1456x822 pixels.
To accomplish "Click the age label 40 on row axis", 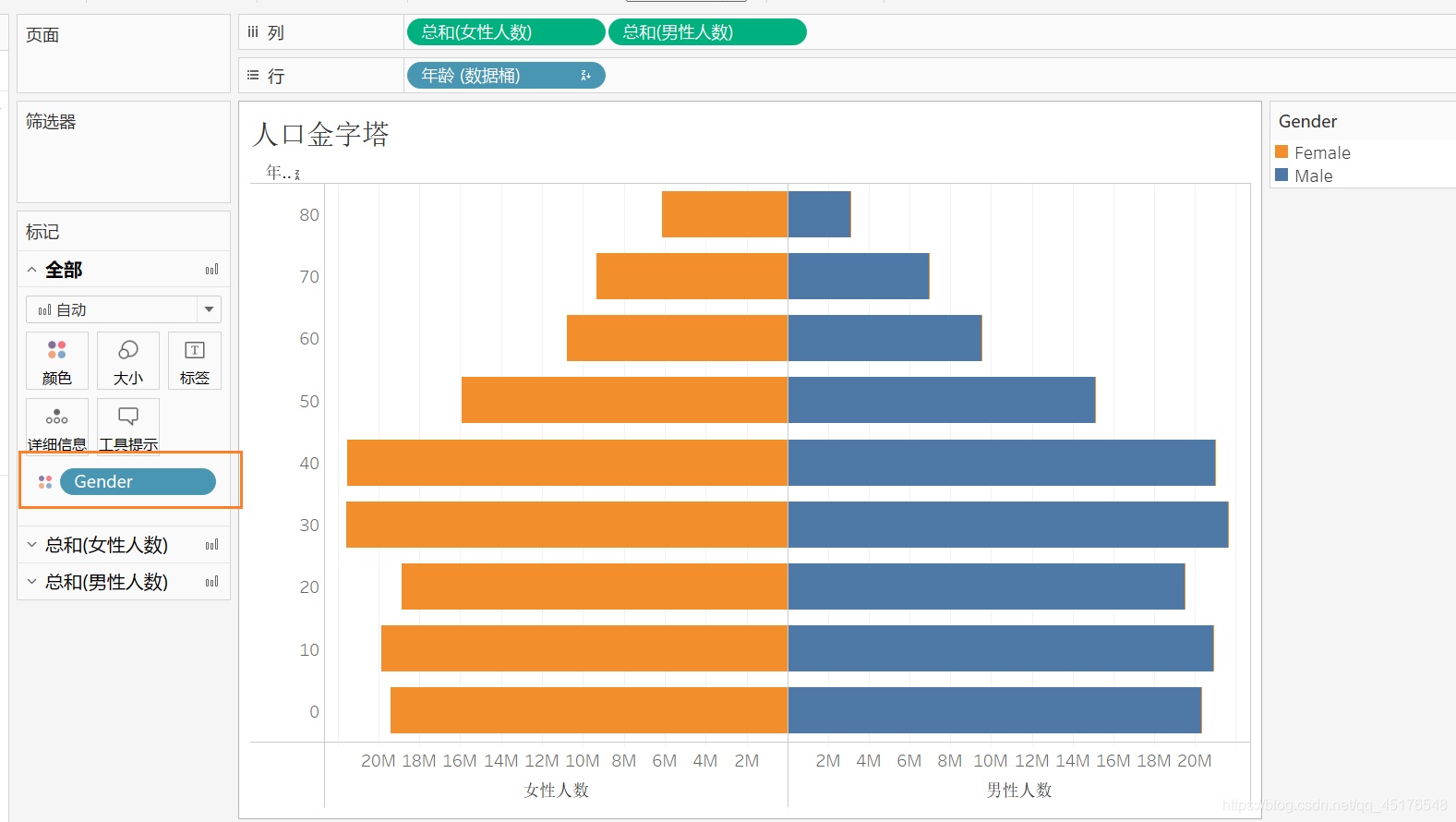I will (x=309, y=464).
